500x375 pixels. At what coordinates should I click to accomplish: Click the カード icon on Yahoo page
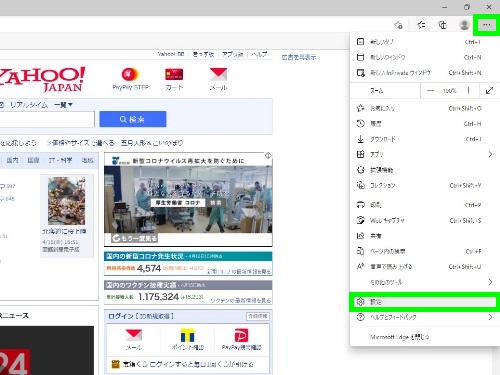point(174,74)
